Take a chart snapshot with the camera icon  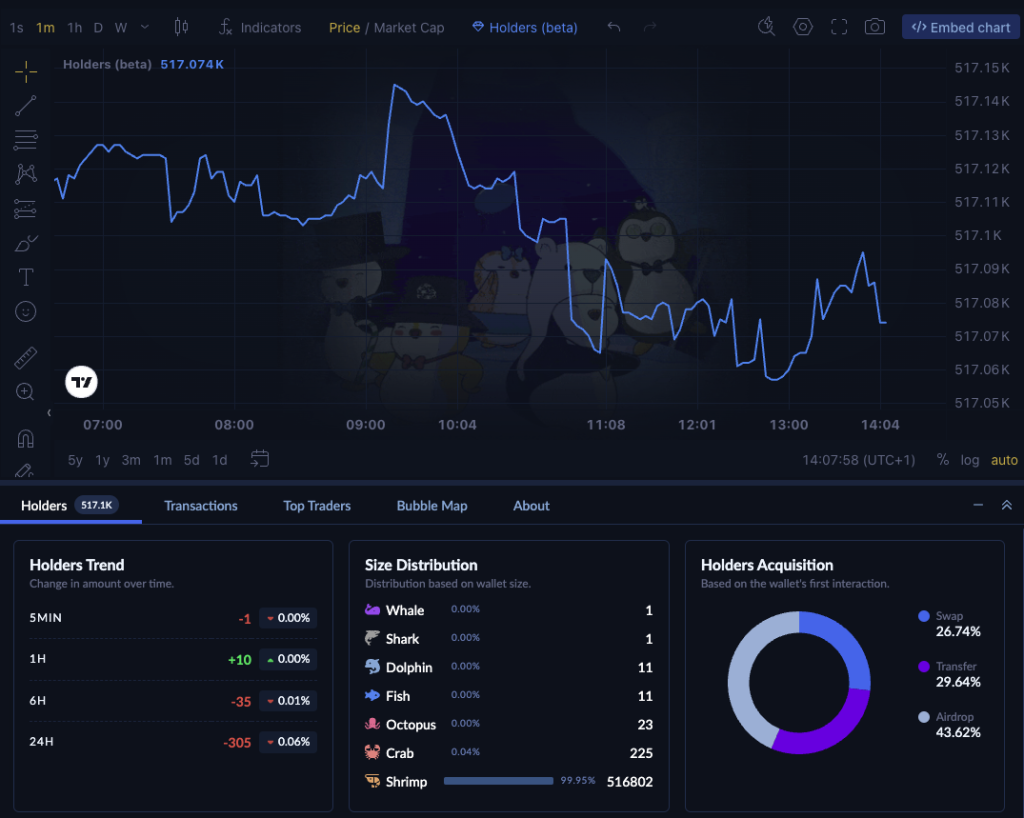[x=875, y=27]
